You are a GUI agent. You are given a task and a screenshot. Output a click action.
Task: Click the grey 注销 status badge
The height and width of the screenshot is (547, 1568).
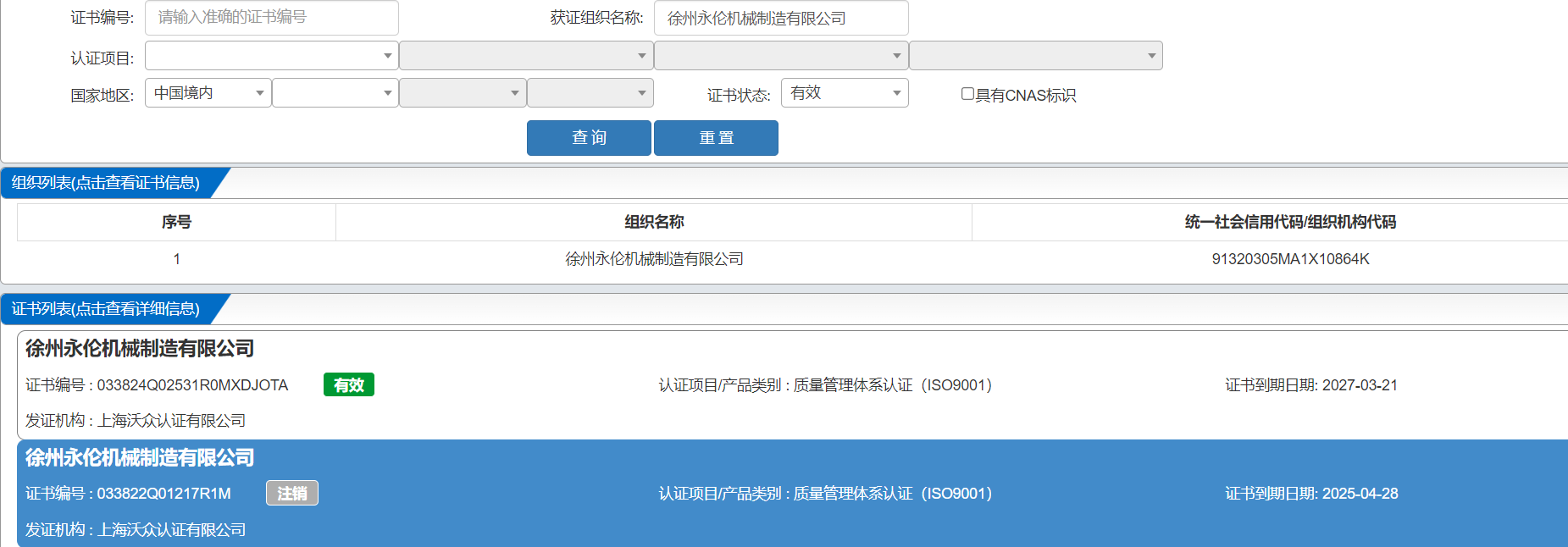292,494
